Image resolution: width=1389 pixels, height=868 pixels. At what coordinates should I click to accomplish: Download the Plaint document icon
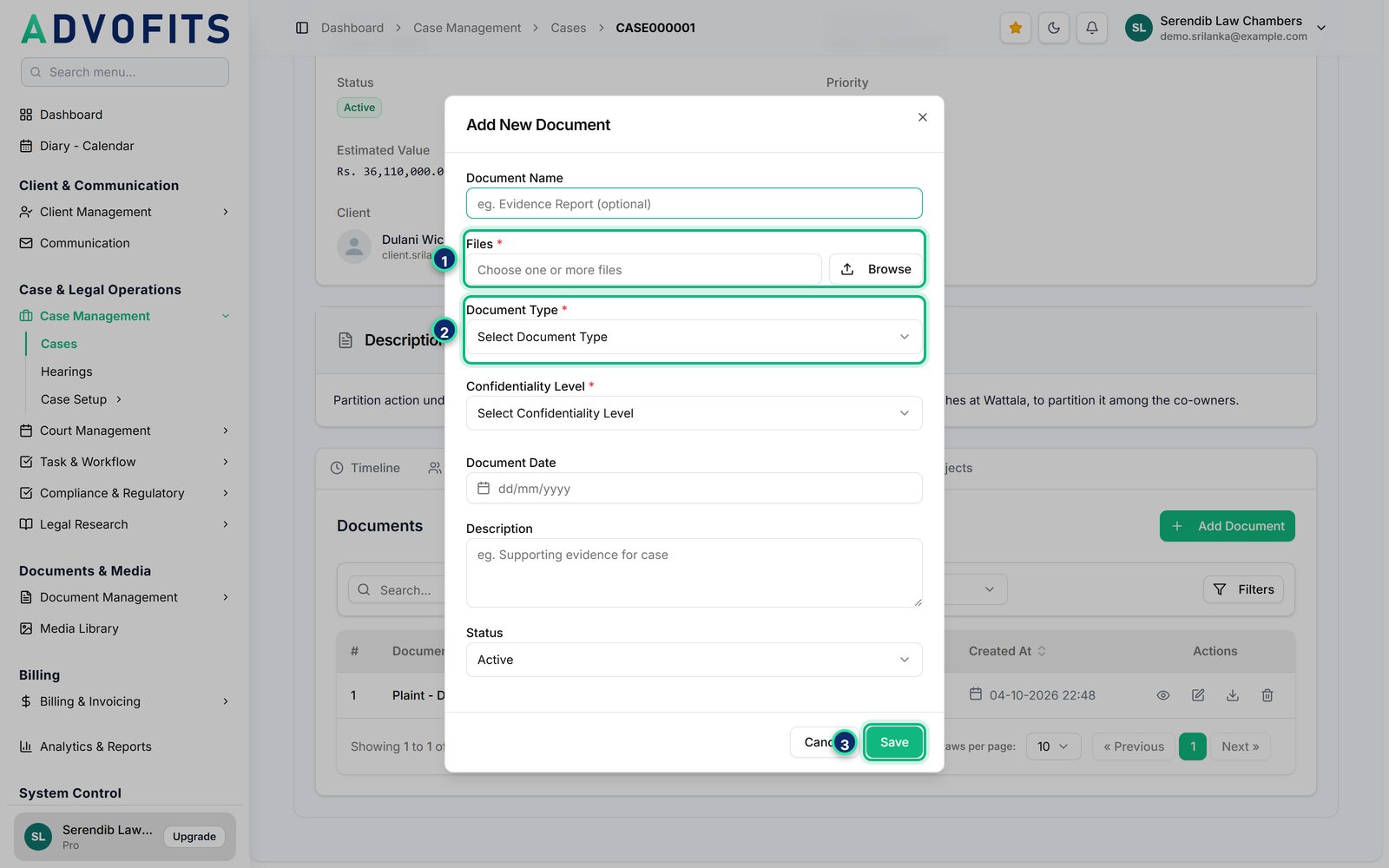pyautogui.click(x=1233, y=695)
